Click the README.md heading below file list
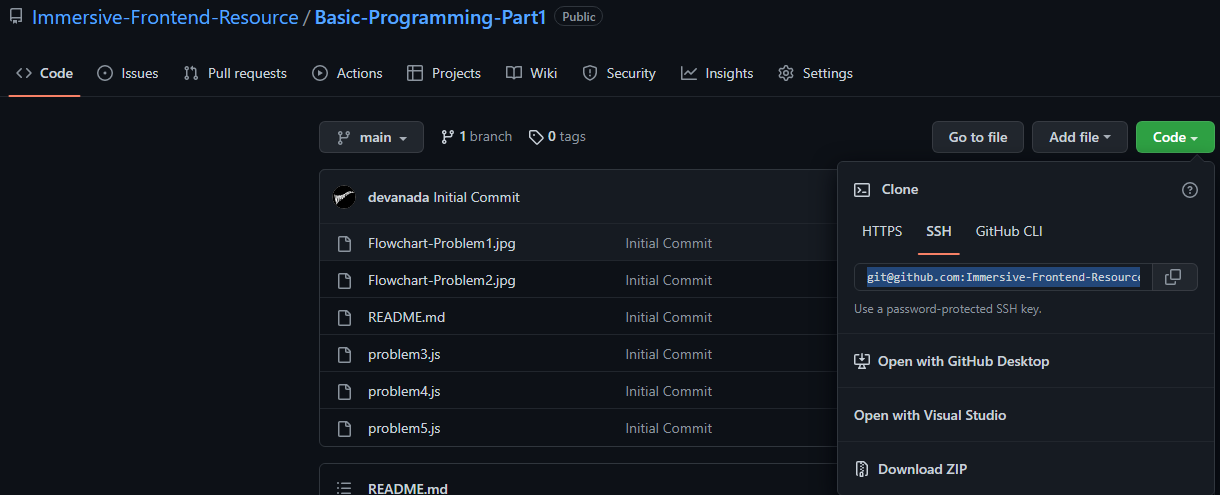The image size is (1220, 495). [407, 489]
